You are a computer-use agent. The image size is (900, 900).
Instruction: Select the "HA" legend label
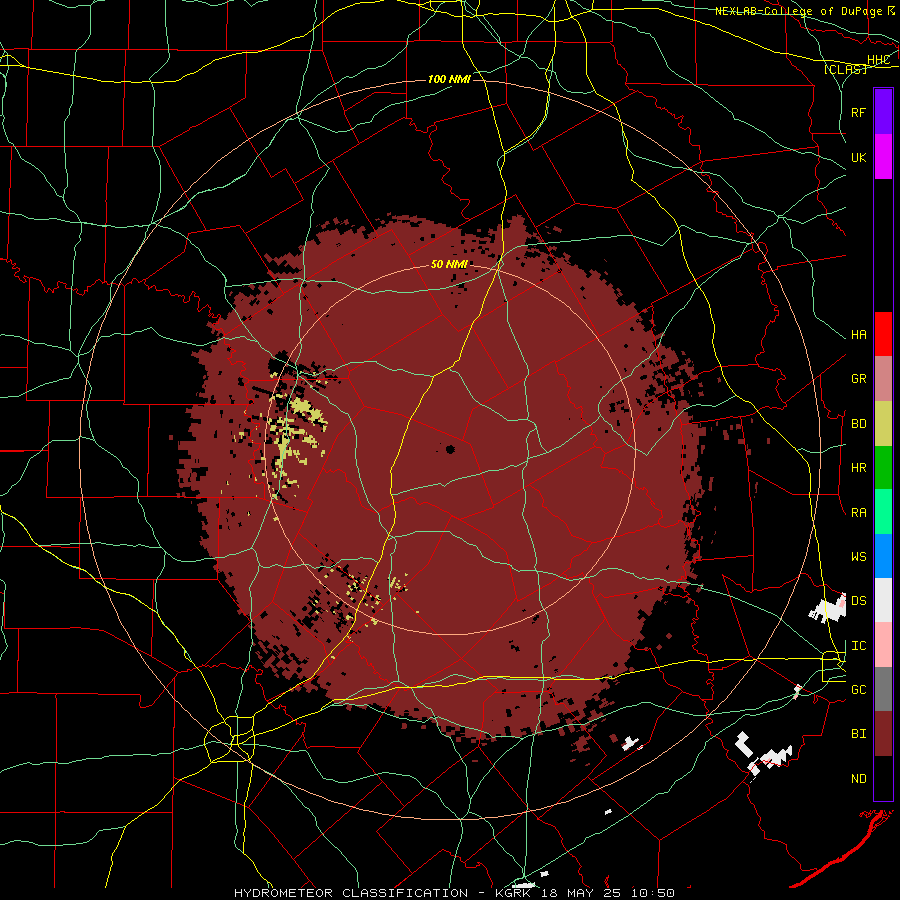pyautogui.click(x=859, y=335)
